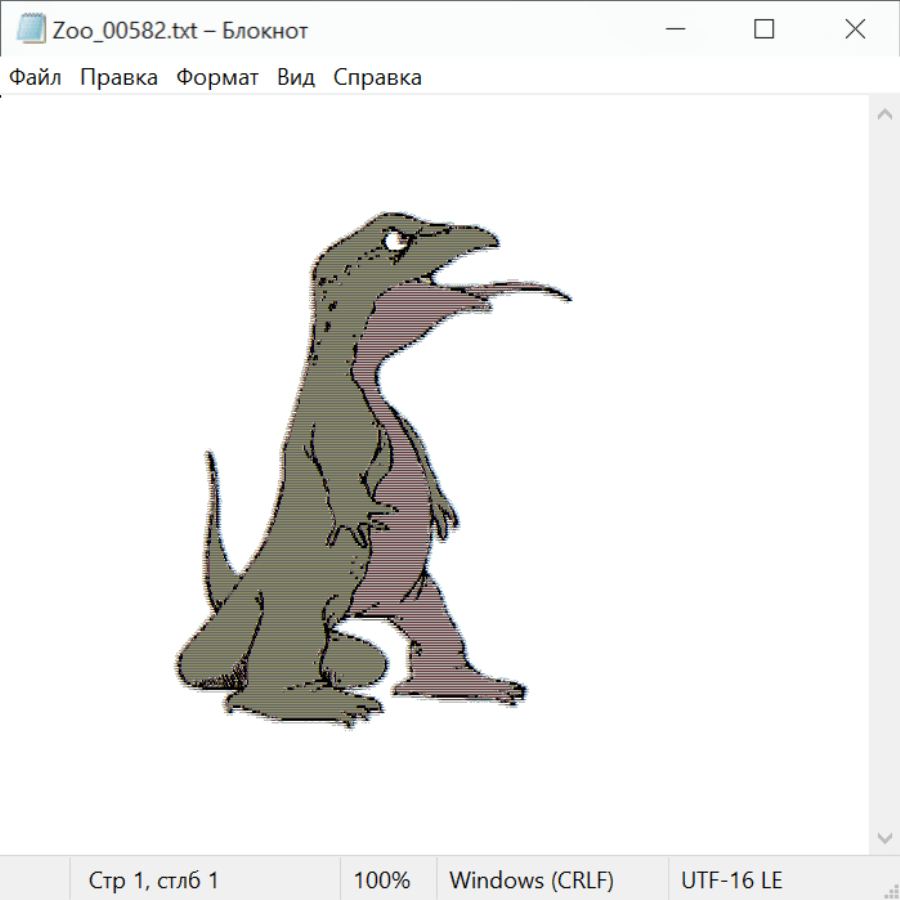The width and height of the screenshot is (900, 900).
Task: Click the UTF-16 LE encoding indicator
Action: point(731,880)
